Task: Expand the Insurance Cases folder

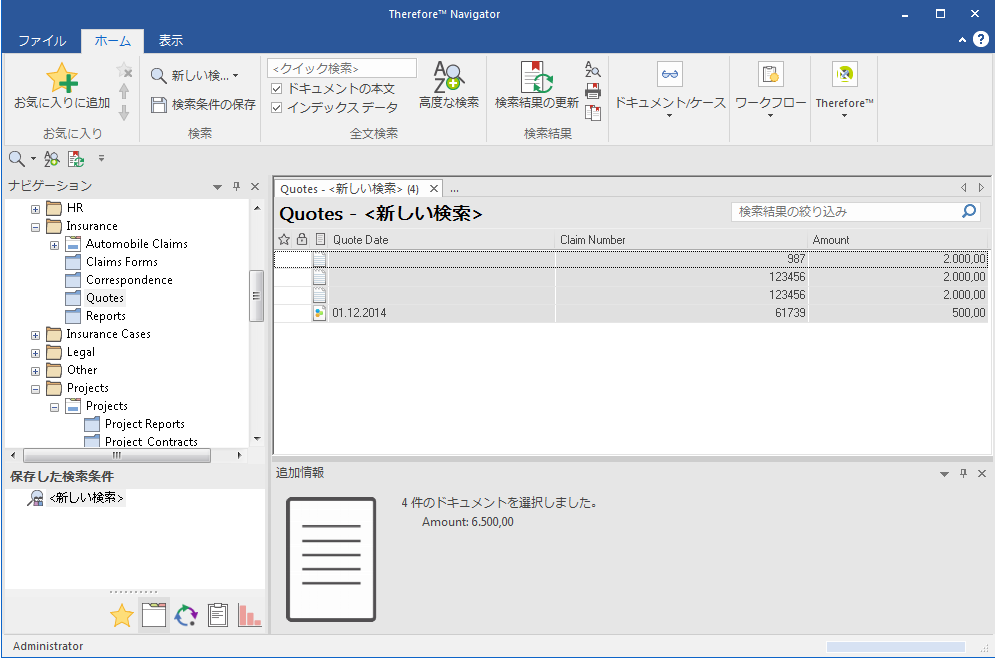Action: coord(36,335)
